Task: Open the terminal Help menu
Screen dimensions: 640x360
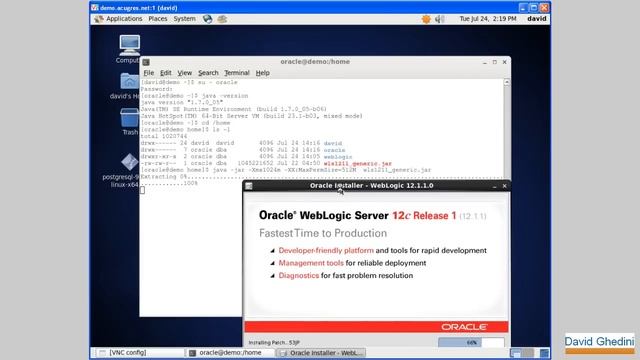Action: 262,73
